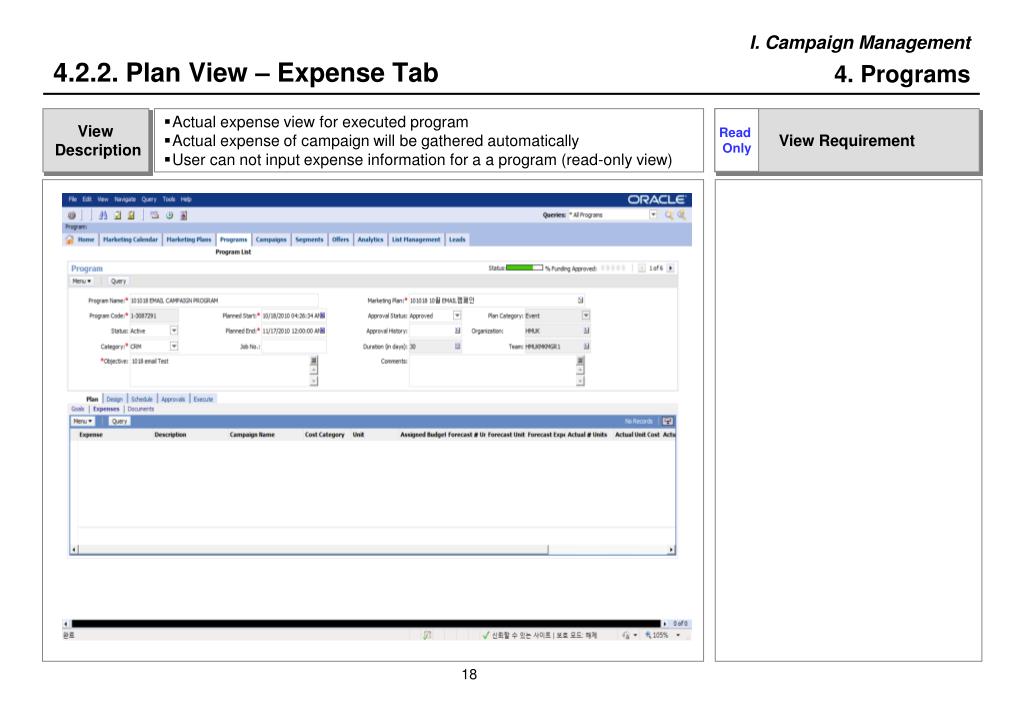This screenshot has width=1023, height=708.
Task: Open the Help menu
Action: click(x=186, y=200)
